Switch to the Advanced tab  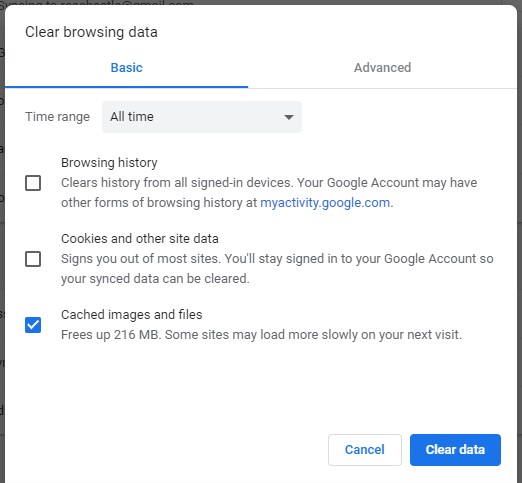click(x=382, y=68)
